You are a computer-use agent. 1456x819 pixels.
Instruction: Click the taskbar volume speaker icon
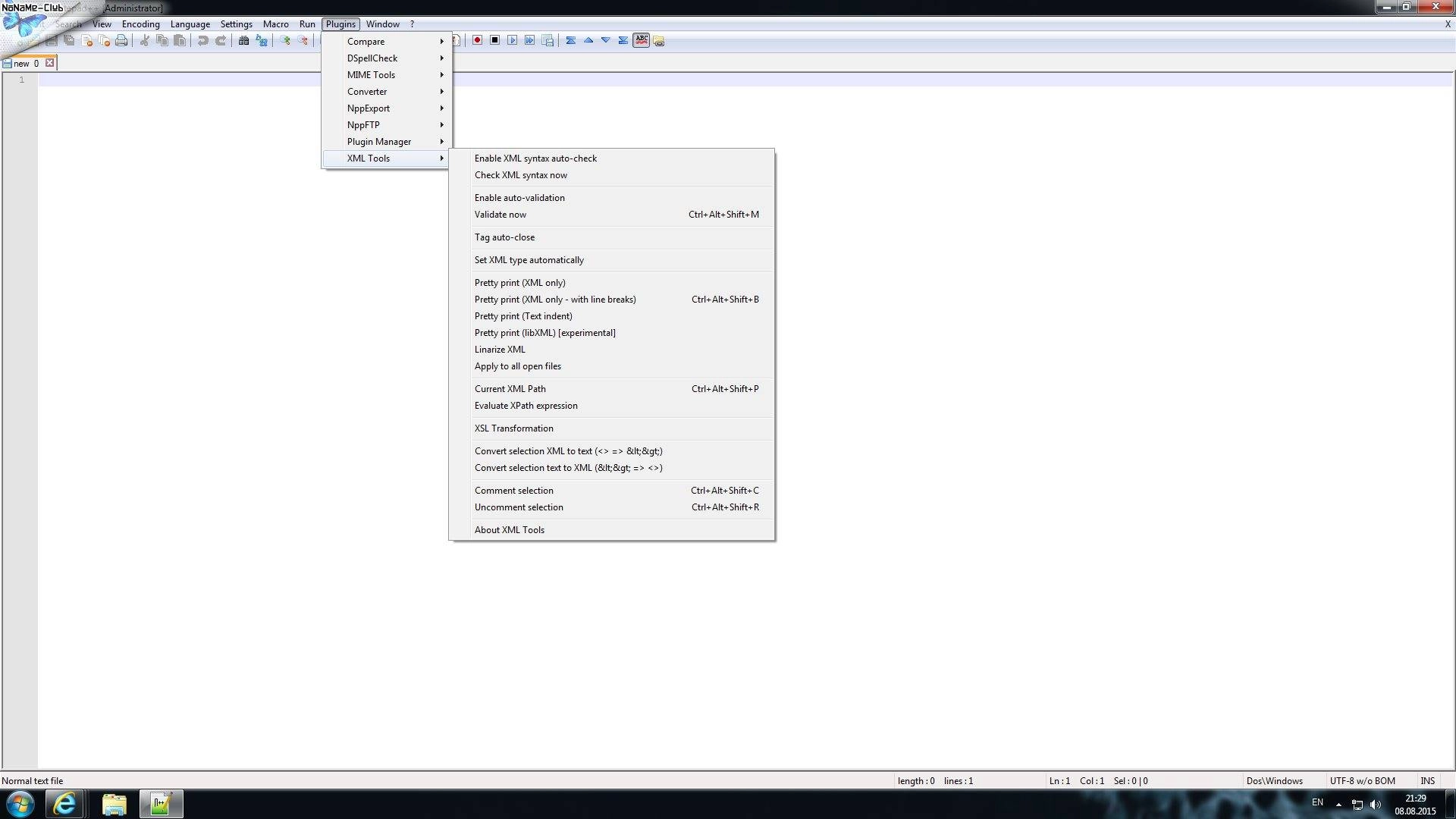click(1376, 805)
